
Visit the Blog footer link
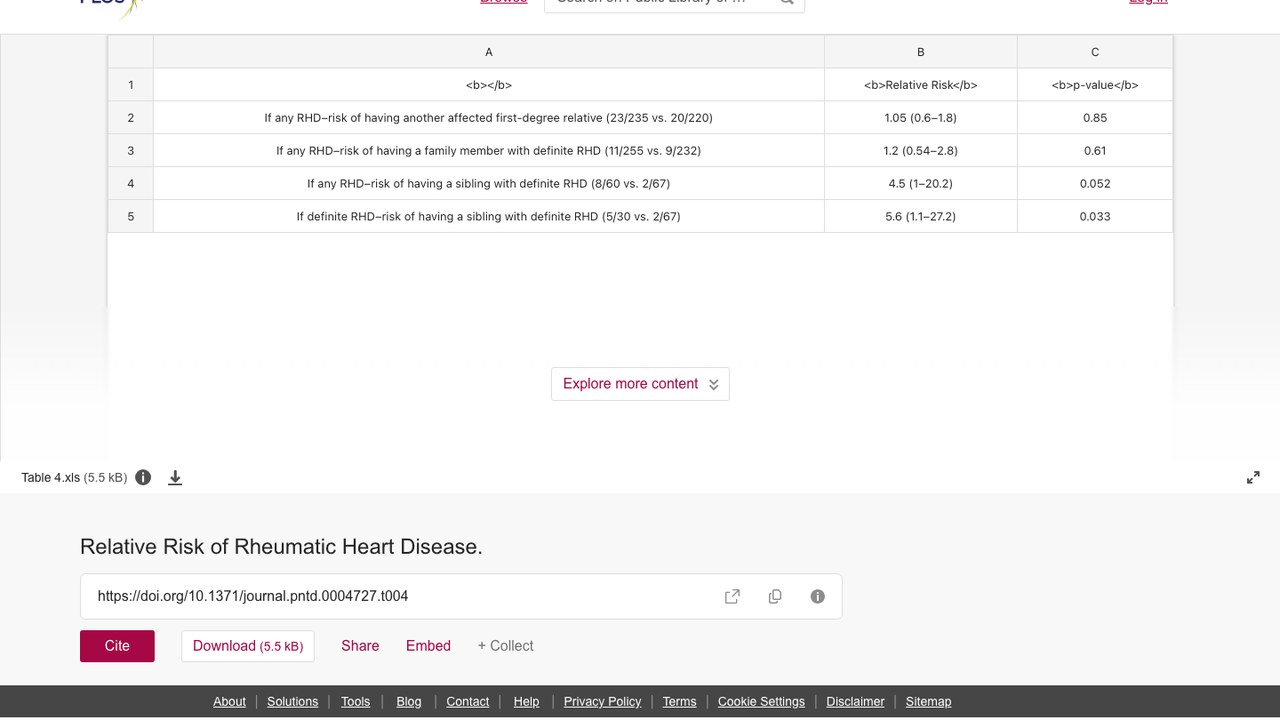(409, 702)
